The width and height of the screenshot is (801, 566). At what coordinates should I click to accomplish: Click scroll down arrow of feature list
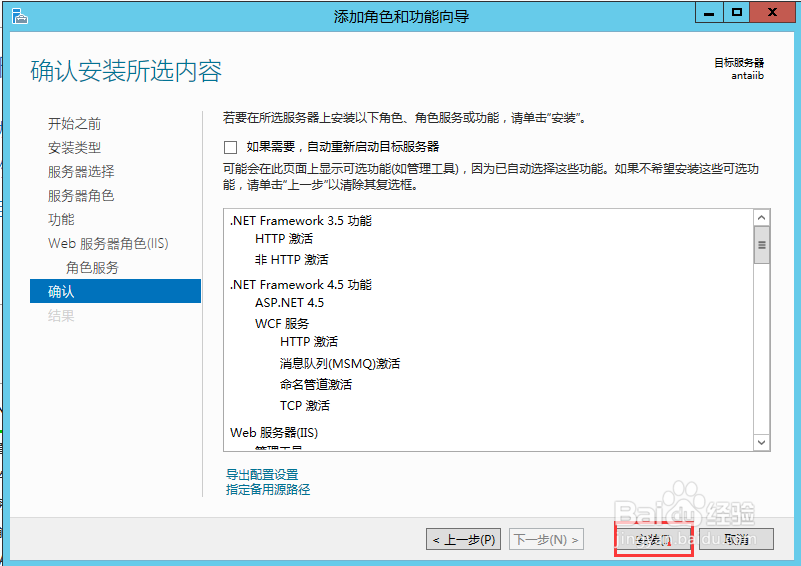point(761,442)
